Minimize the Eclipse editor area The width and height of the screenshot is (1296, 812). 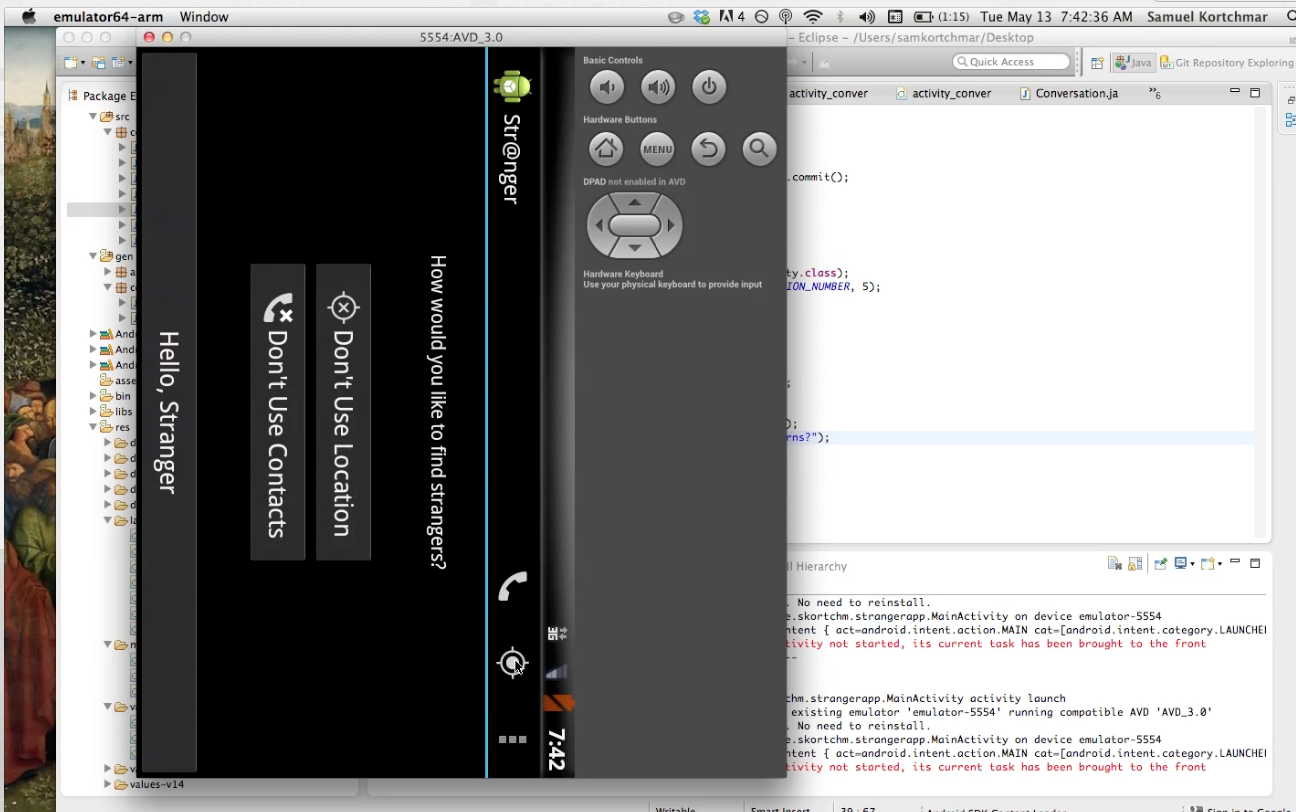pyautogui.click(x=1235, y=91)
